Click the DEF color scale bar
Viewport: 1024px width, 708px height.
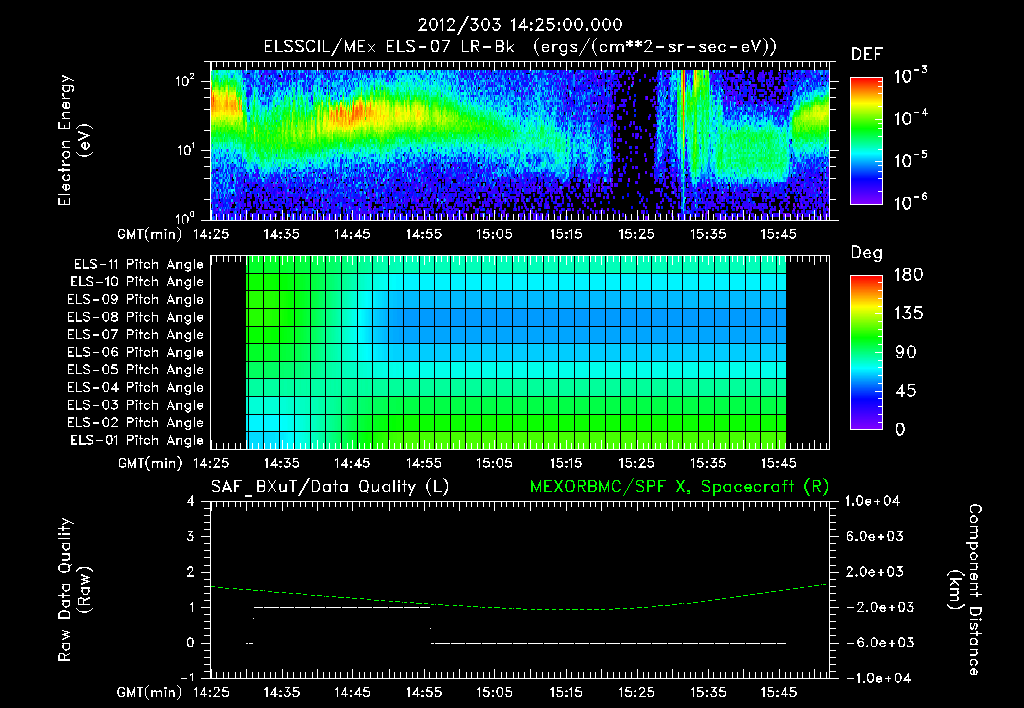click(x=866, y=140)
